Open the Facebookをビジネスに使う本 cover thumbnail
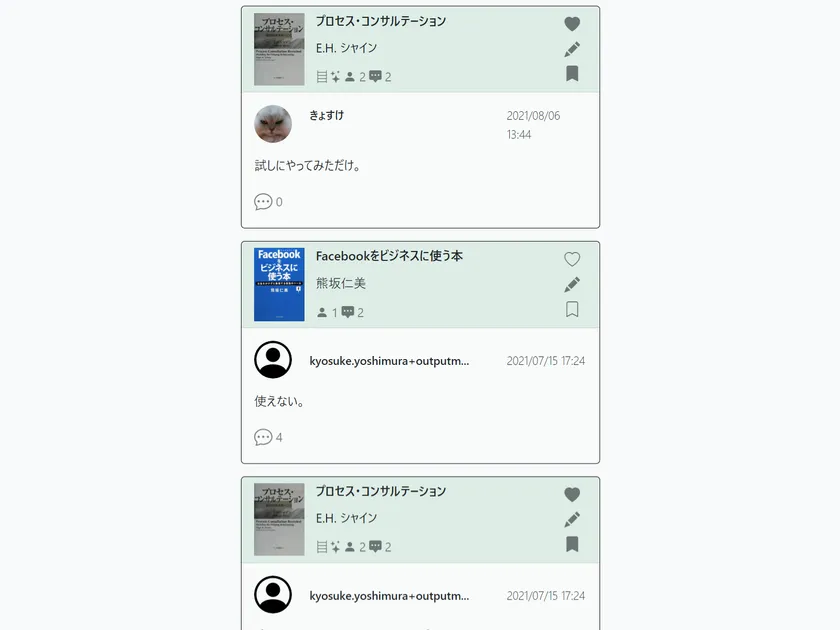 coord(279,284)
